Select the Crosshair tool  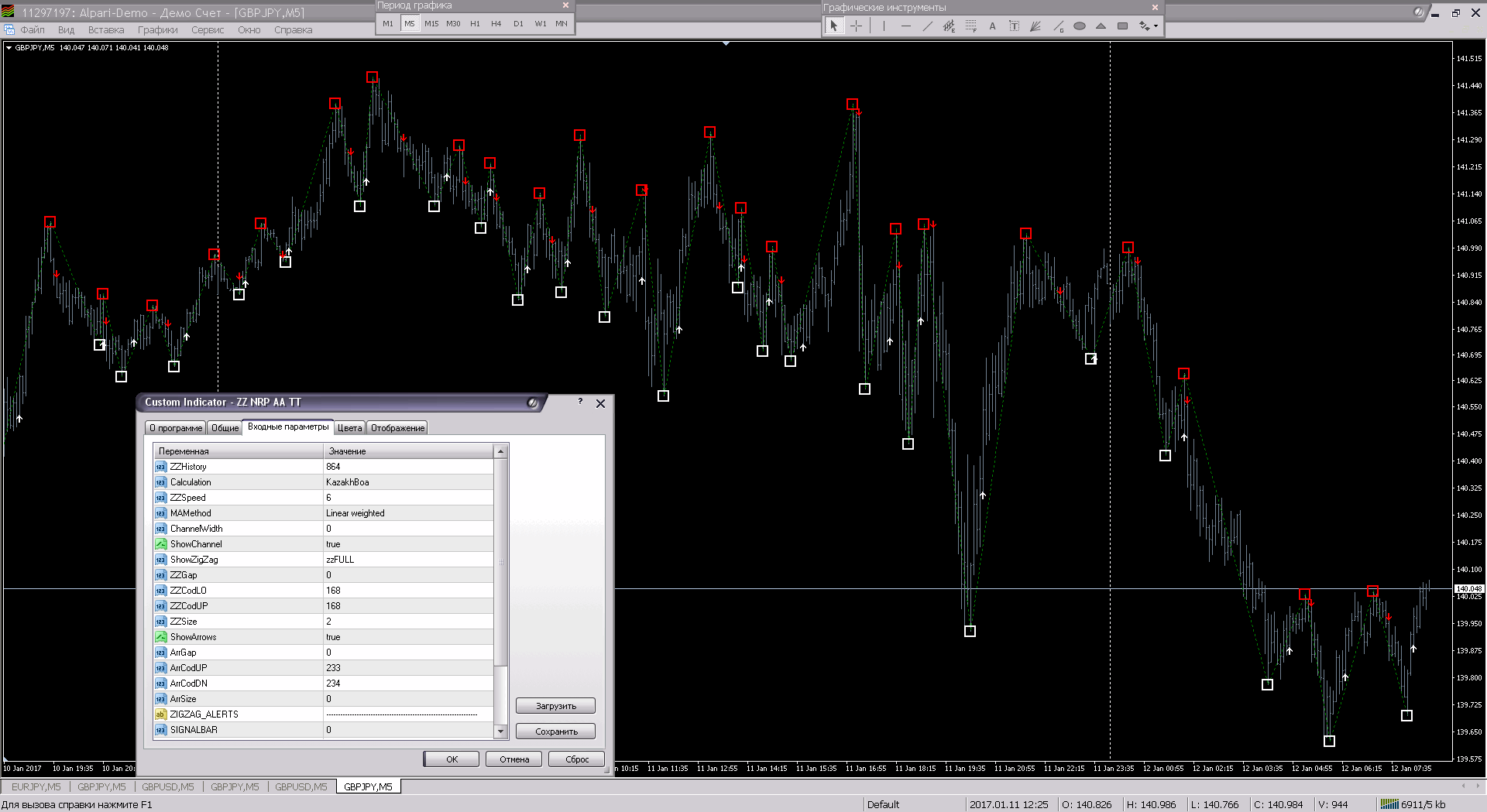pyautogui.click(x=856, y=26)
